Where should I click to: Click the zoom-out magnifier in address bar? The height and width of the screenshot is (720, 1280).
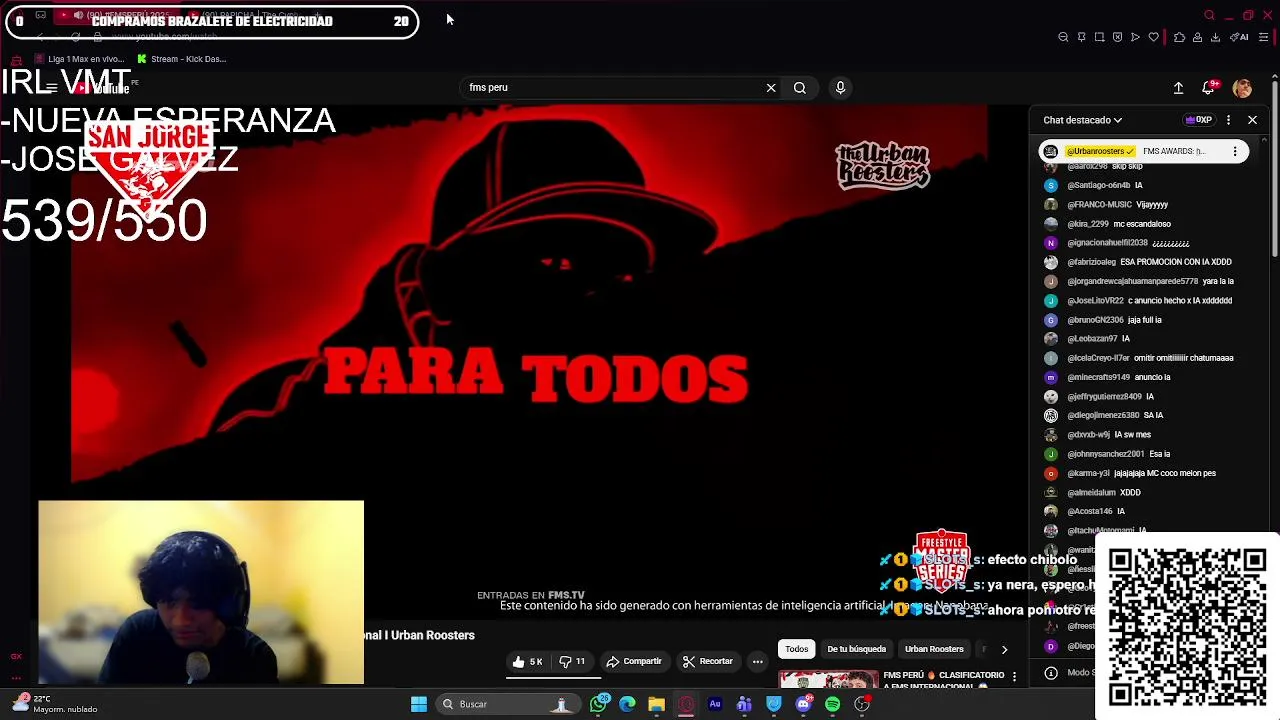1063,37
